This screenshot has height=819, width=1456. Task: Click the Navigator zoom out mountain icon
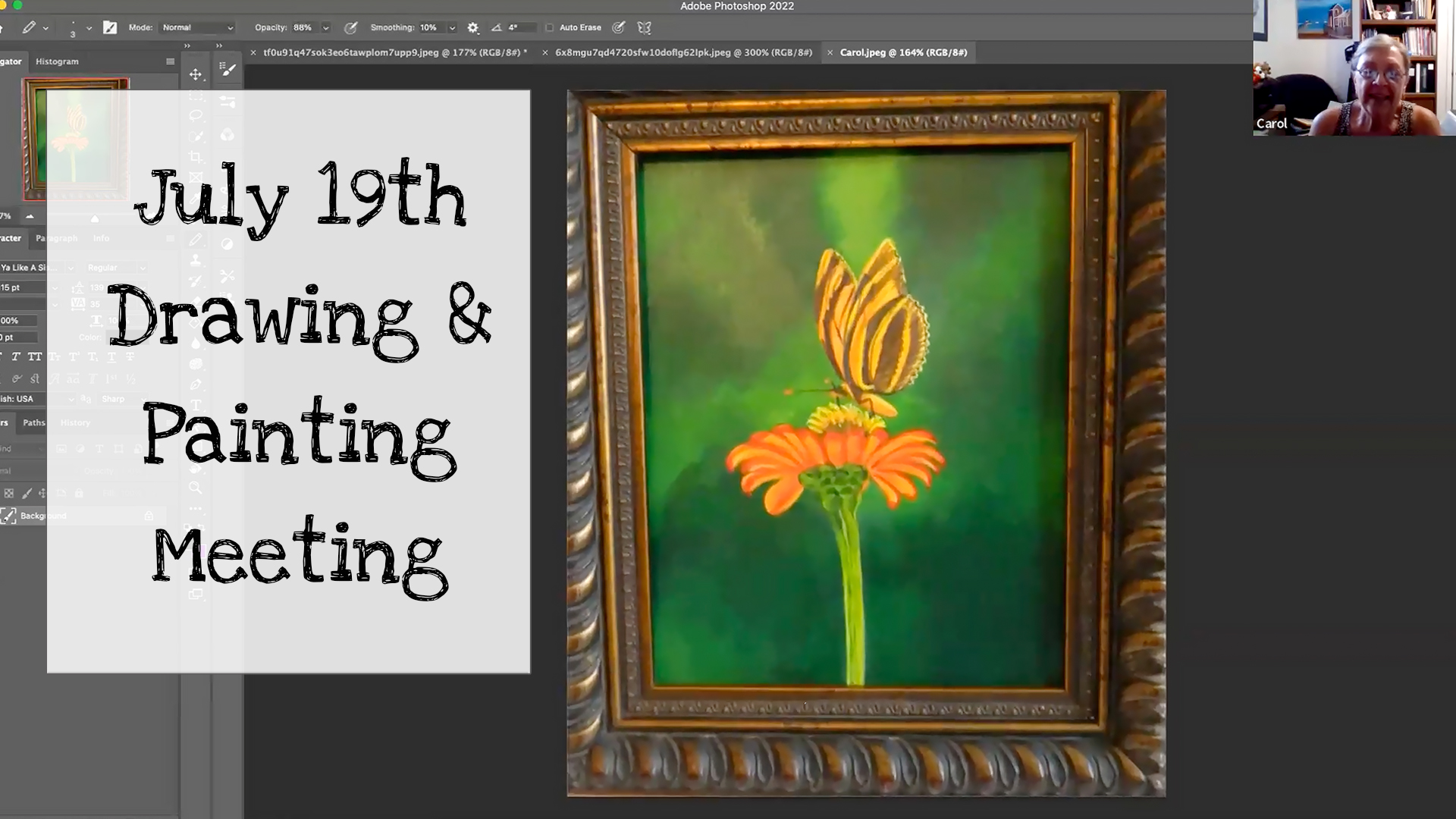pos(30,216)
